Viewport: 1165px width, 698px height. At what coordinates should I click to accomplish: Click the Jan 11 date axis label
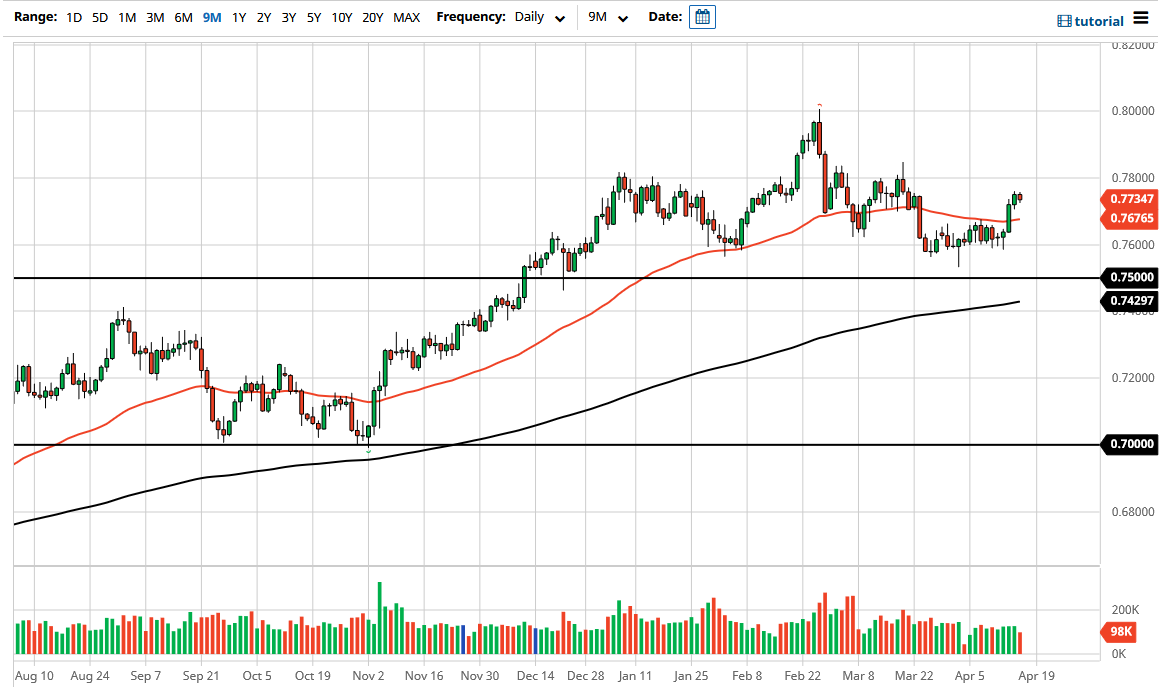[635, 676]
